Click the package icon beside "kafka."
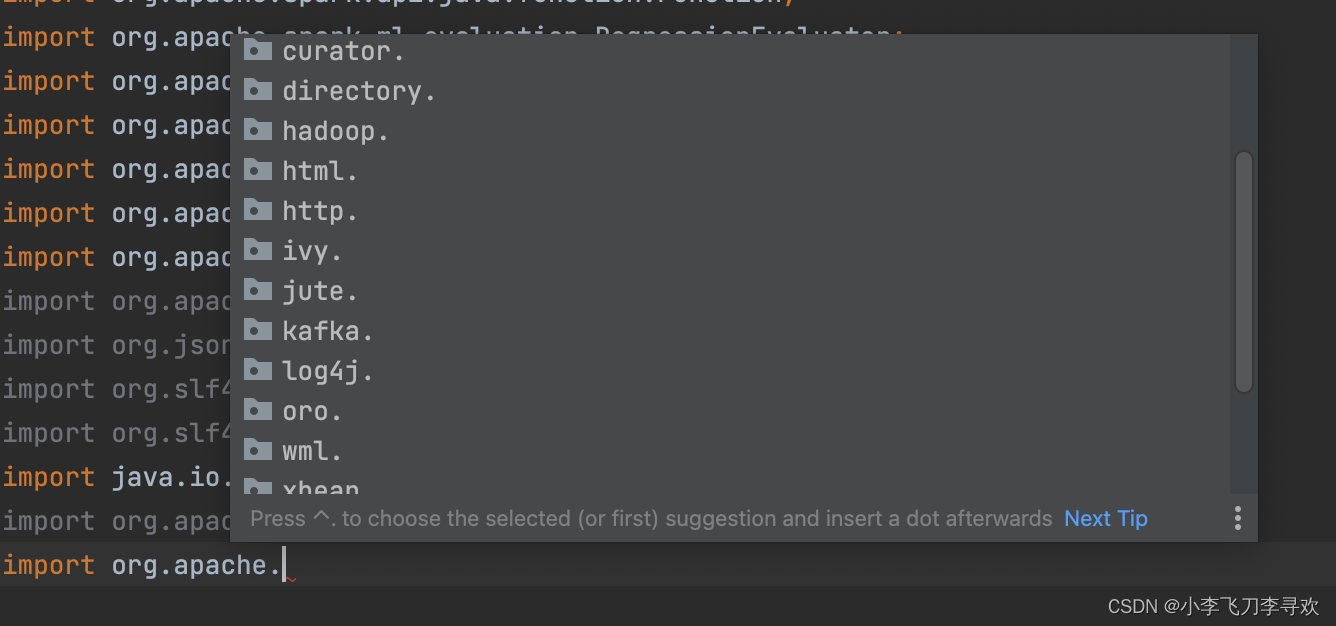 (258, 330)
